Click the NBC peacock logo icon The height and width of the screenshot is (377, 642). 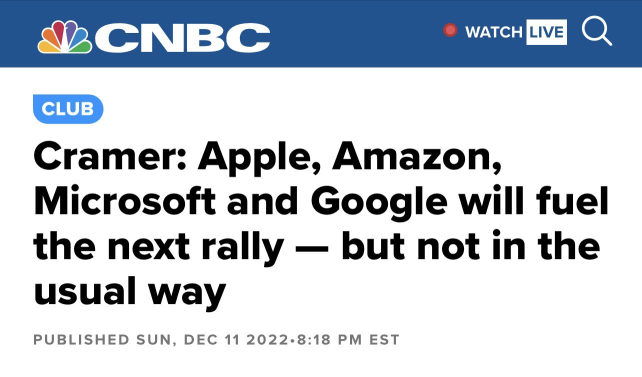point(64,37)
